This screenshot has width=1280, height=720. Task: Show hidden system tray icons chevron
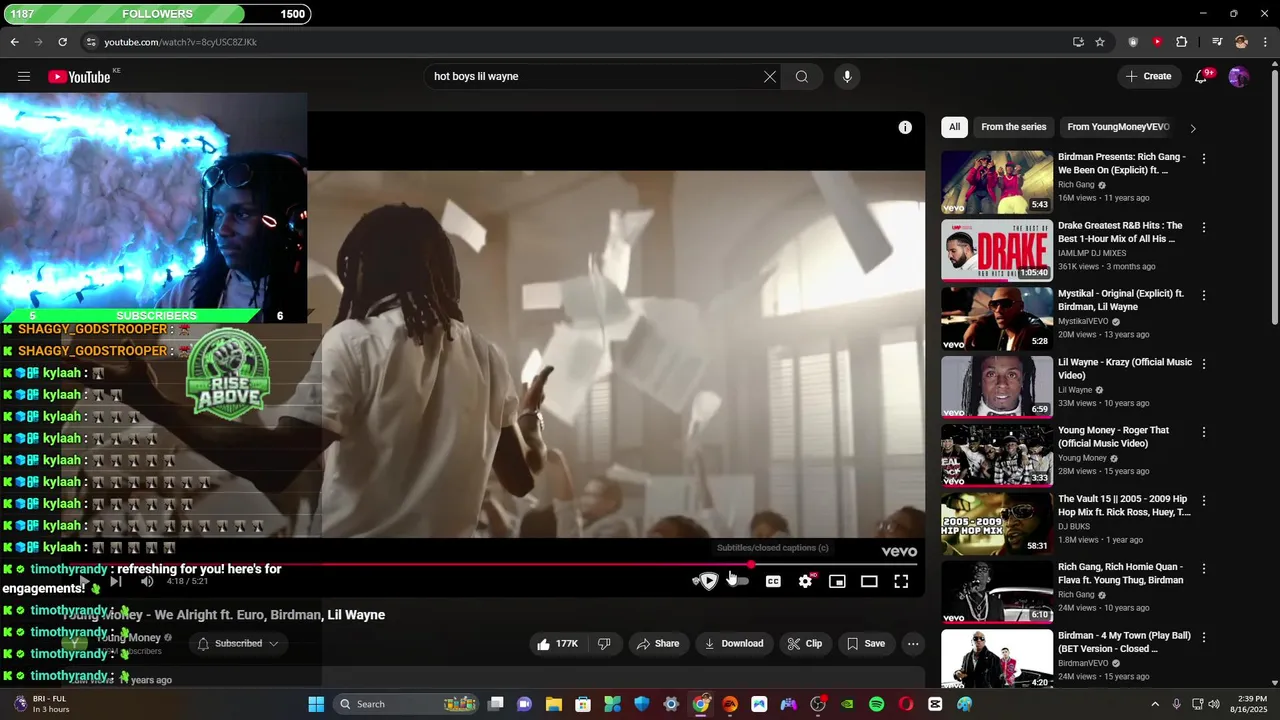tap(1155, 704)
